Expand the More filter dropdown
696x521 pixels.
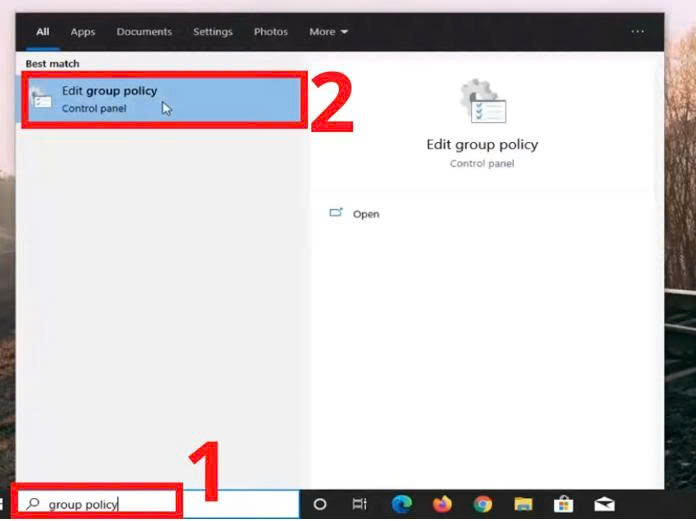[x=328, y=32]
